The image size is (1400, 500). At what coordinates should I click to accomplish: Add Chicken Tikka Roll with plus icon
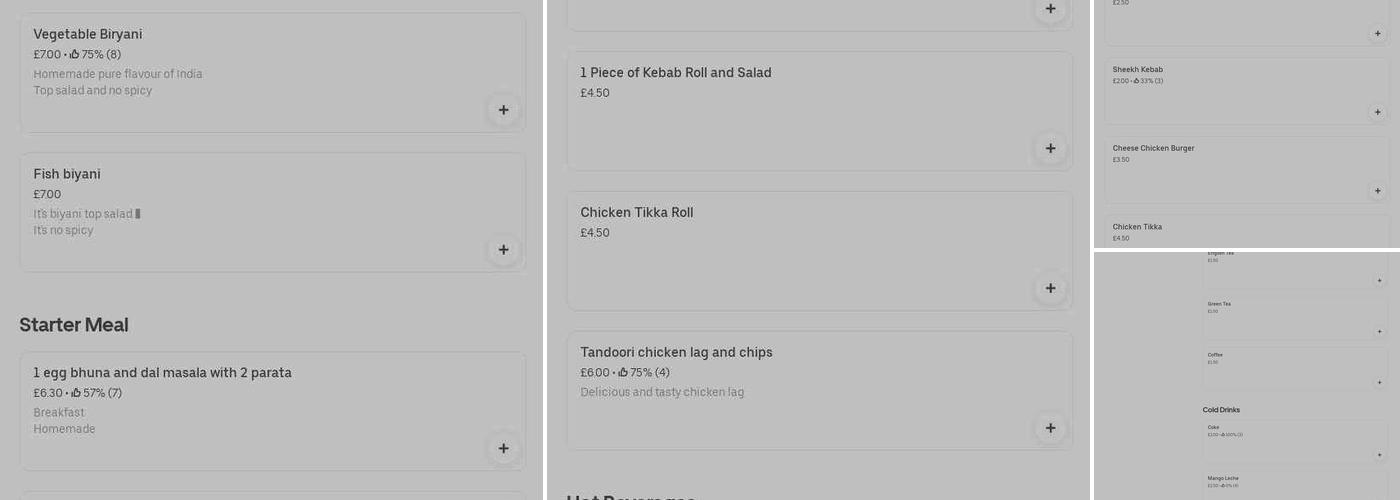pos(1050,289)
